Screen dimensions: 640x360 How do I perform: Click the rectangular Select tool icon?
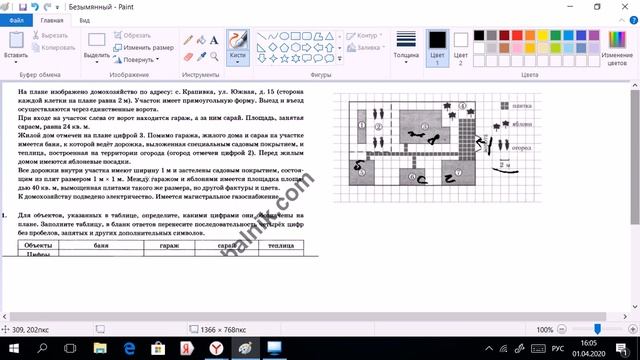(97, 40)
